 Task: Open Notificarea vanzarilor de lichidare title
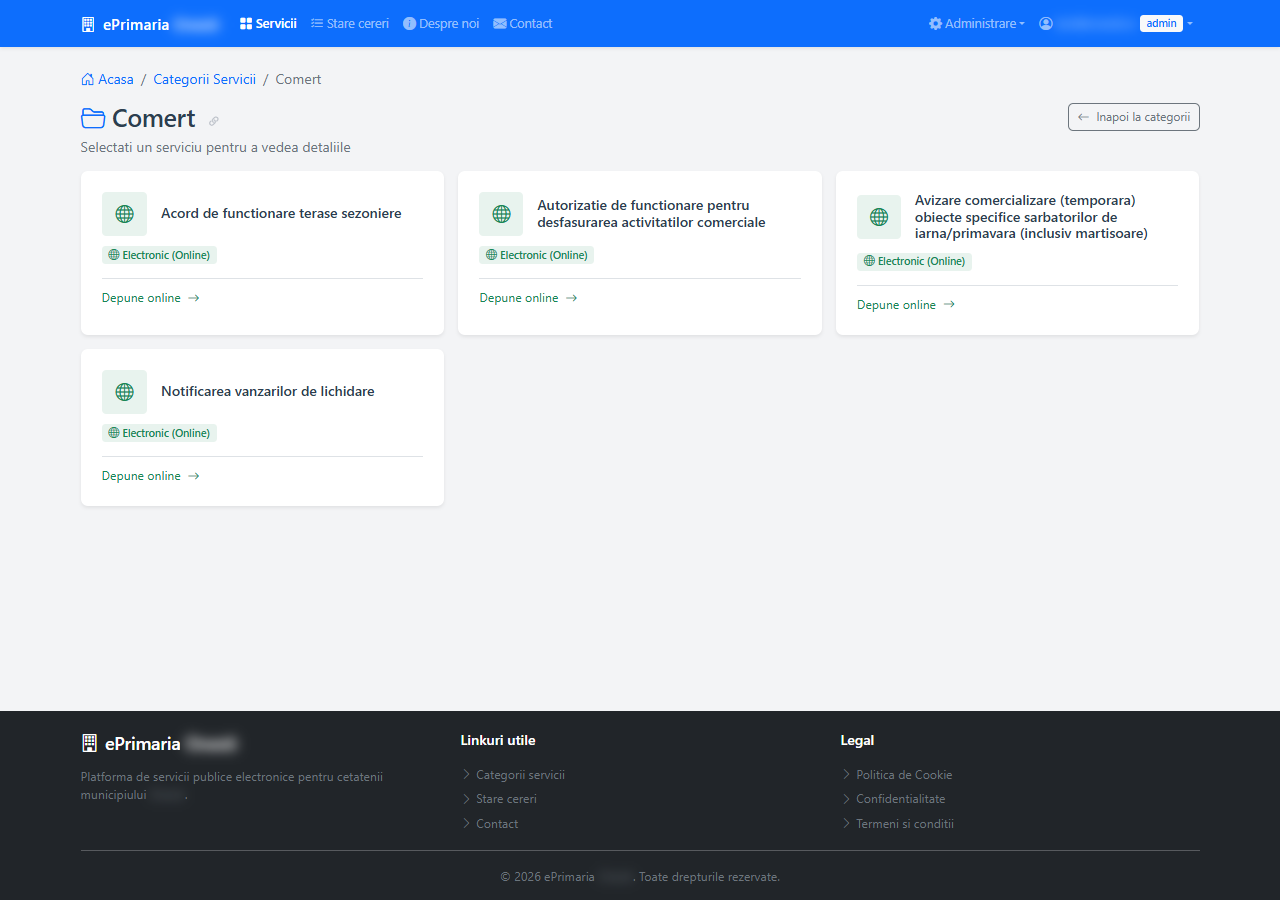click(268, 391)
